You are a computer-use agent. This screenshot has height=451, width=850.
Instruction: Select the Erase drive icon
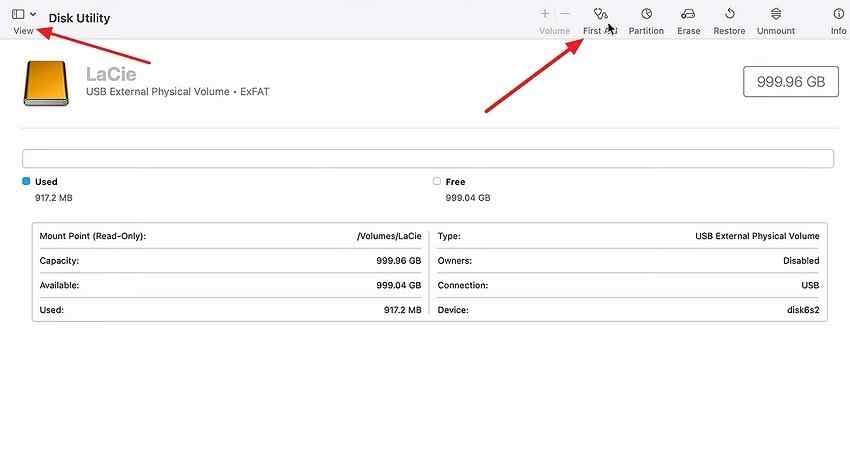click(x=688, y=14)
